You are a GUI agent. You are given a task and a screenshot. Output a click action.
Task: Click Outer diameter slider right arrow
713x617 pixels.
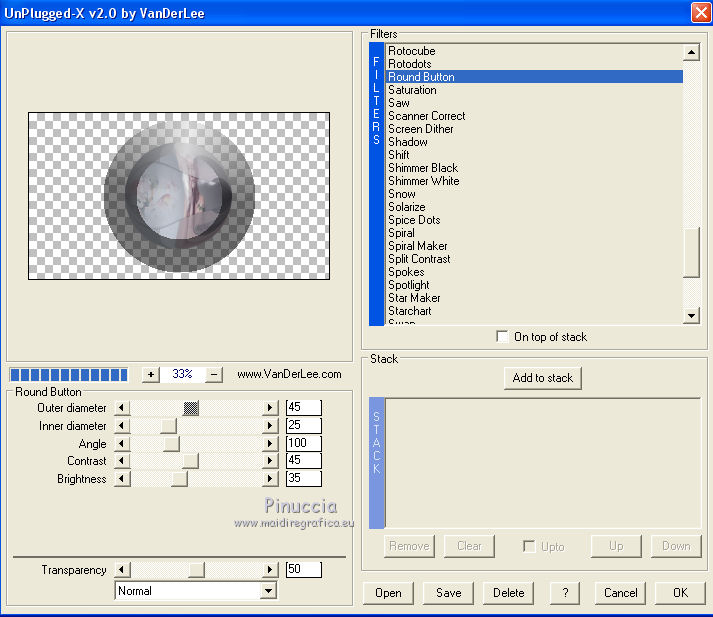(x=270, y=408)
